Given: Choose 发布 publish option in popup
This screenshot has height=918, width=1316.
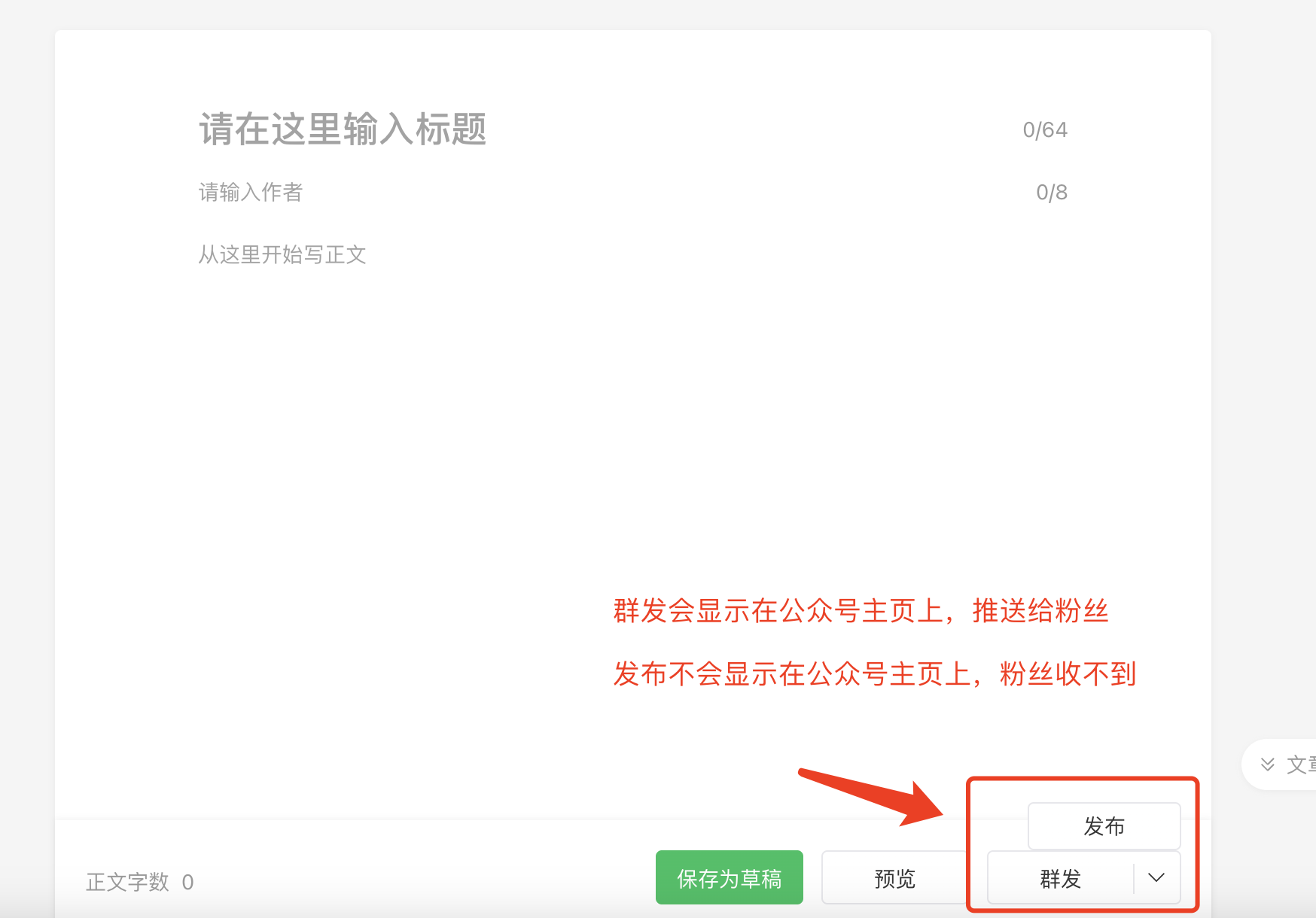Looking at the screenshot, I should [1104, 826].
